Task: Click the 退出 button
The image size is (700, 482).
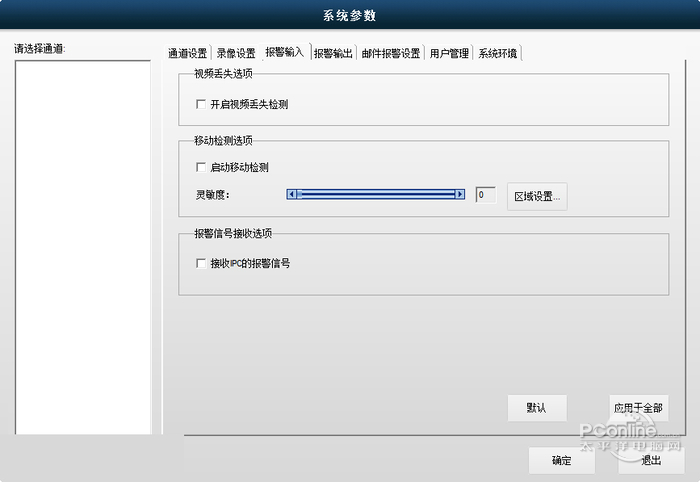Action: pyautogui.click(x=651, y=460)
